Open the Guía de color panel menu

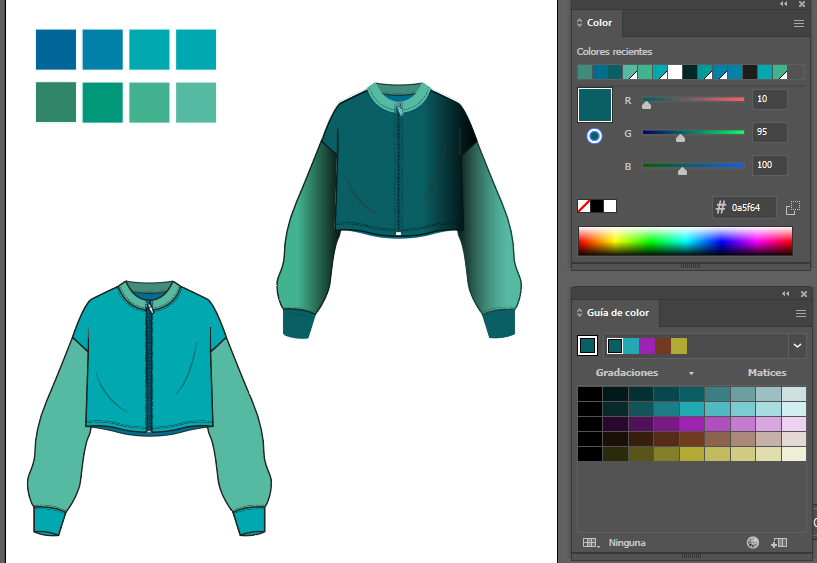click(801, 314)
